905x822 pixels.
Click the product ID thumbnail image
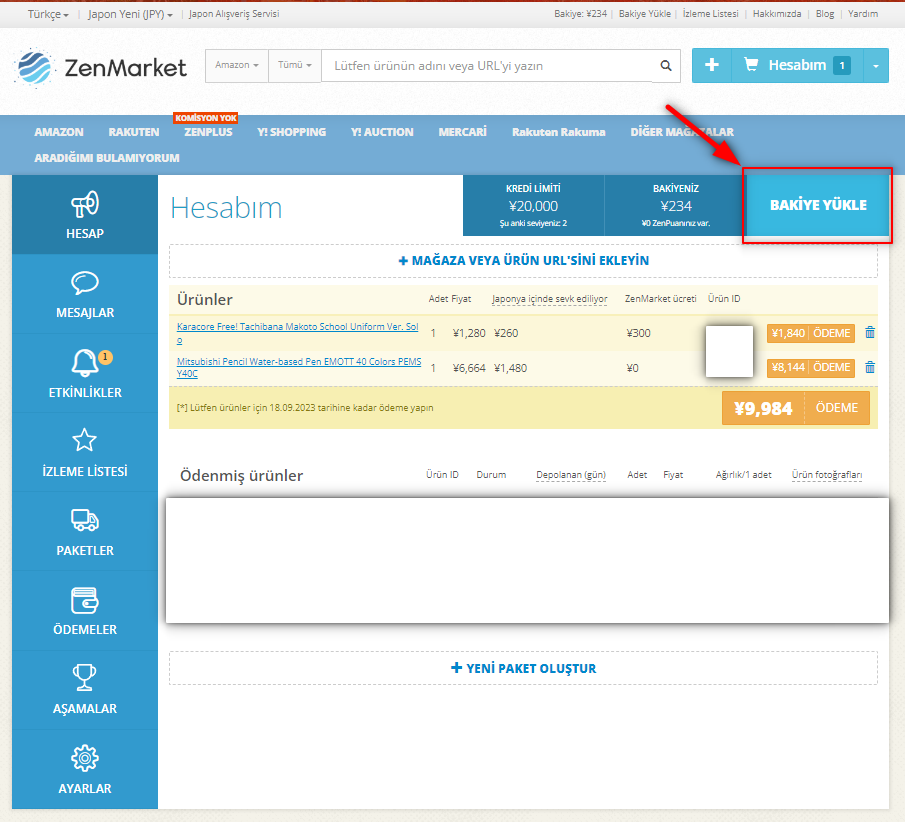[730, 352]
